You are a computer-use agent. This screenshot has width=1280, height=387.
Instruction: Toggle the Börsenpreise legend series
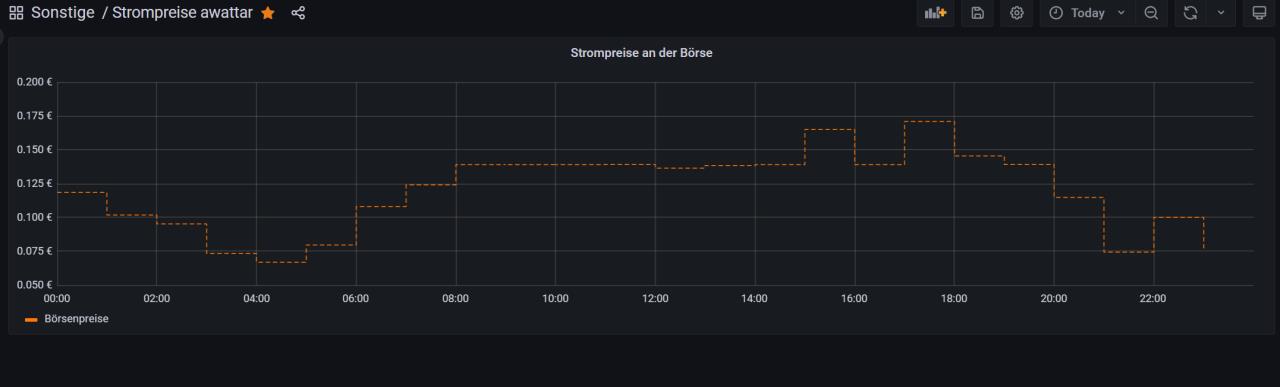tap(76, 319)
